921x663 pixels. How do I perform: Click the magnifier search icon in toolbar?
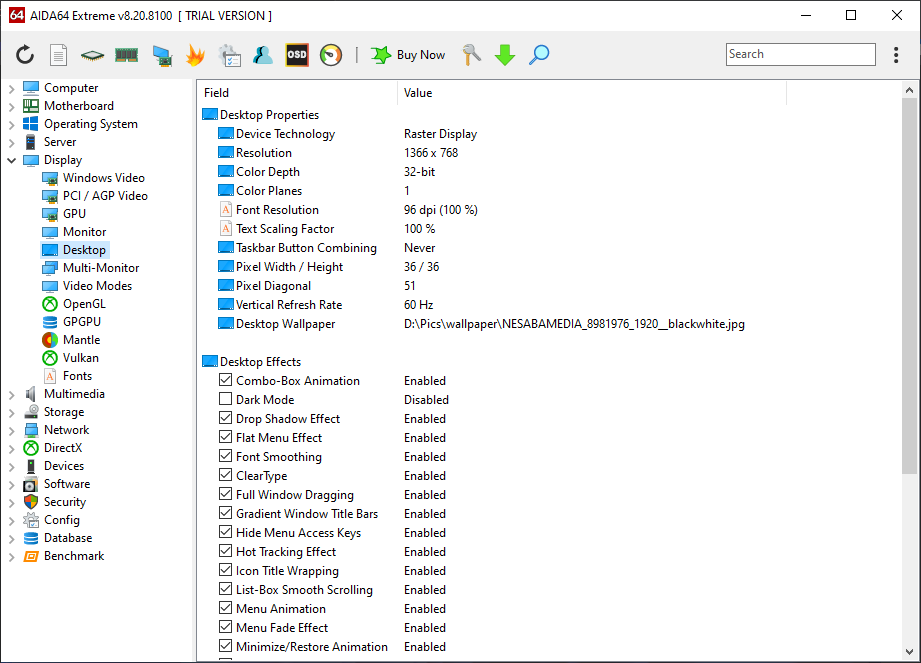539,55
